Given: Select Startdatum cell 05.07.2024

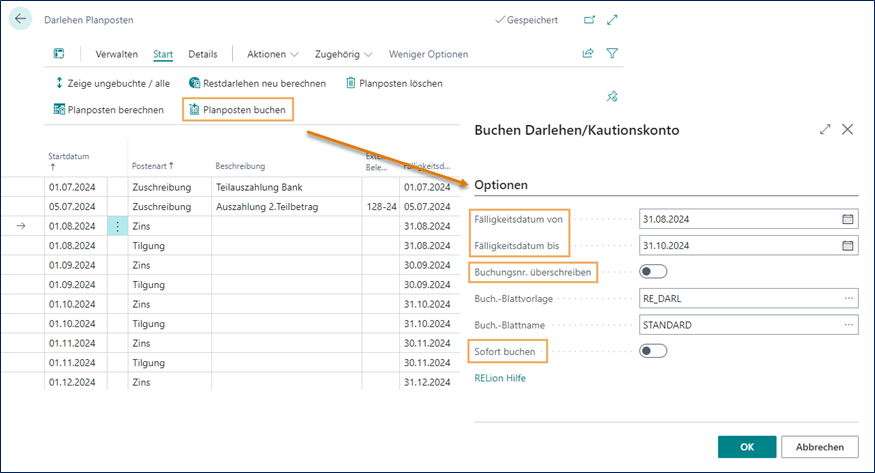Looking at the screenshot, I should [x=76, y=206].
